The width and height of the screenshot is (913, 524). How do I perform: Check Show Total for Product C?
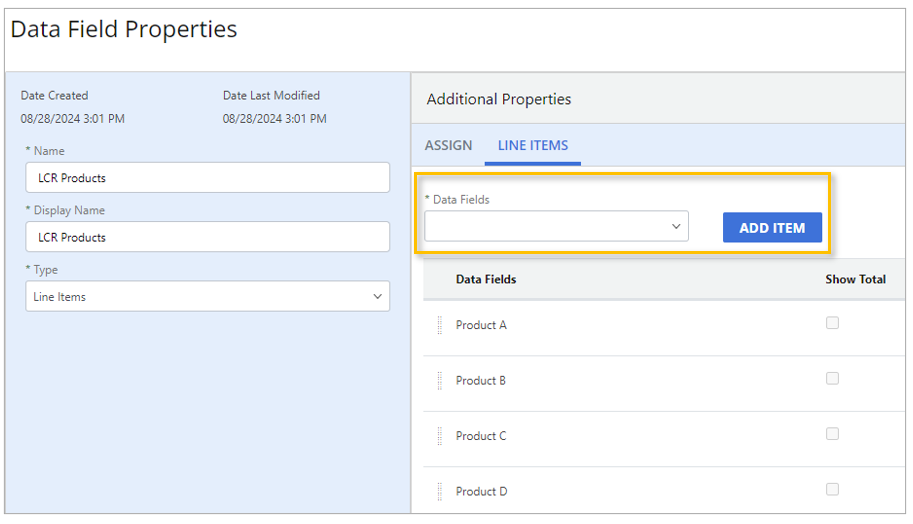[832, 434]
